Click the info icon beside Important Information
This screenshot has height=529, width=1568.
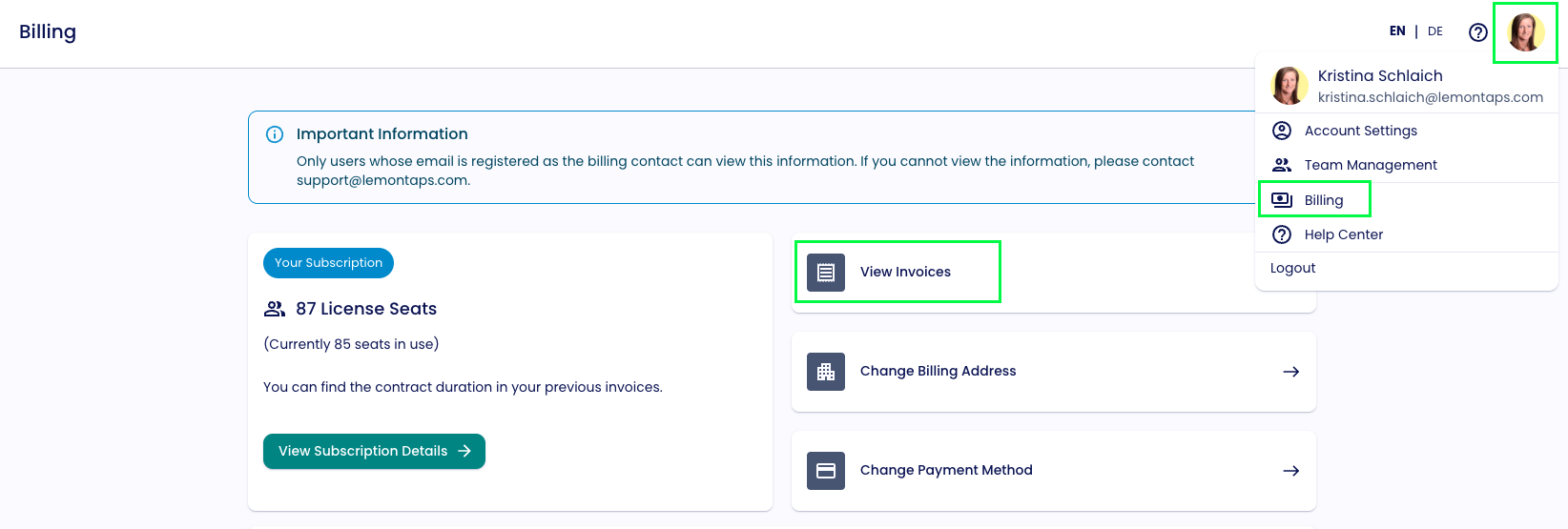point(275,134)
